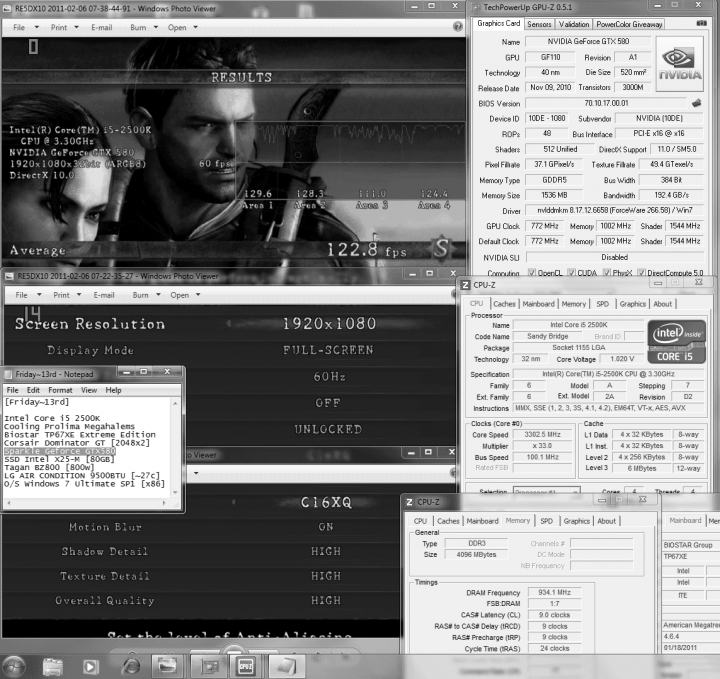Click GPU-Z Driver field nvlddmkm 8.17.12.6658
Screen dimensions: 720x679
tap(614, 210)
